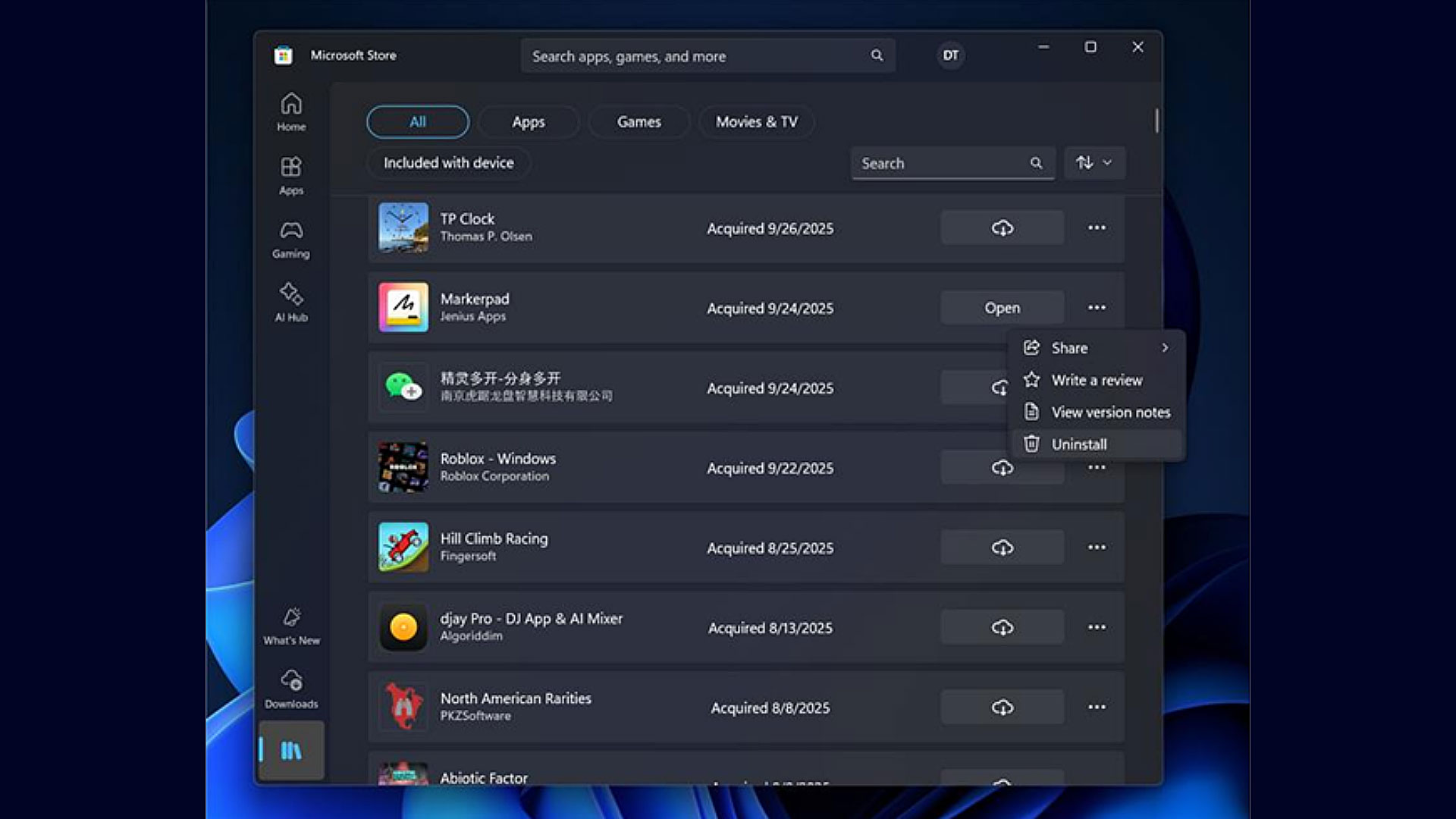Expand the Share submenu arrow

coord(1165,348)
